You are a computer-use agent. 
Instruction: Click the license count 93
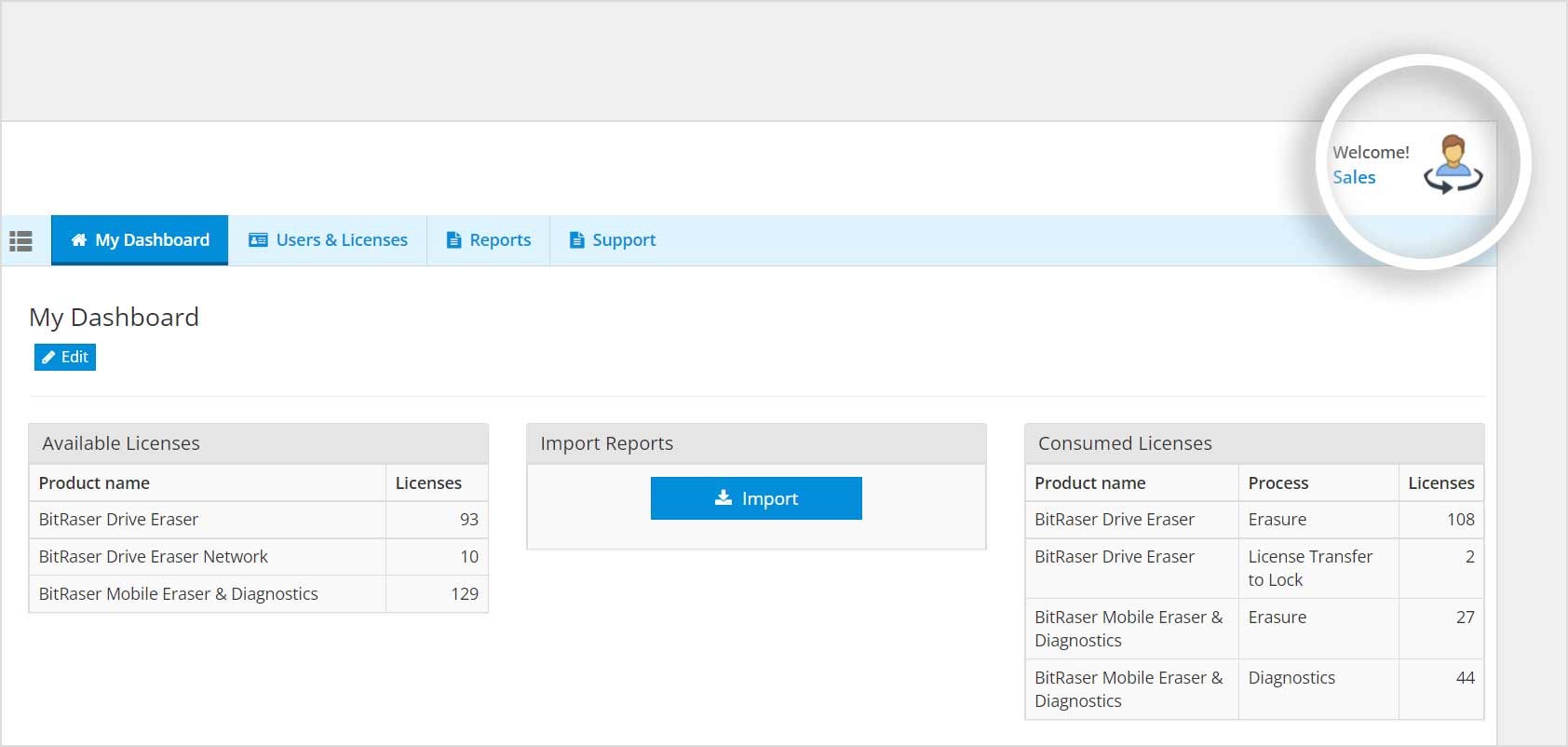point(469,519)
